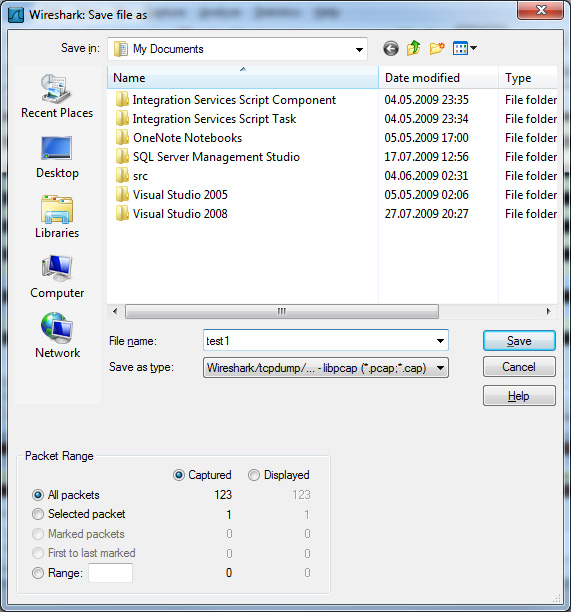Select the Visual Studio 2005 folder icon
The image size is (571, 612).
click(x=122, y=195)
